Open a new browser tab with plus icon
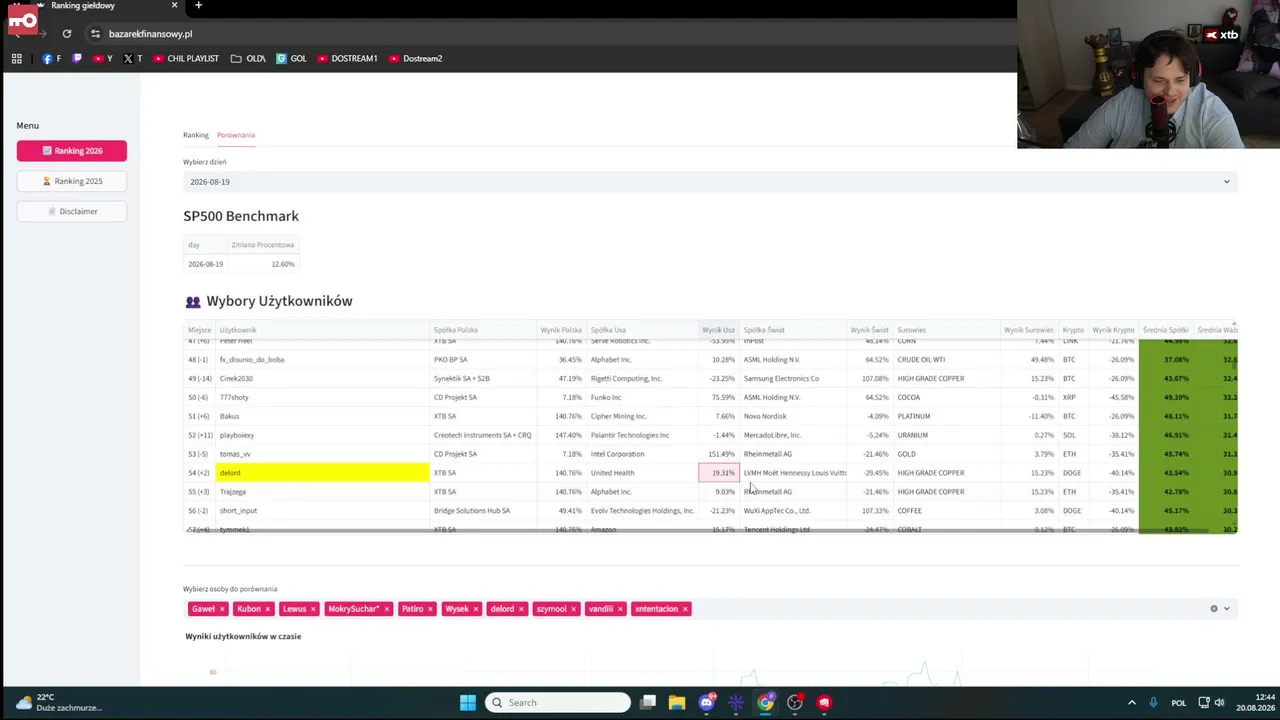The image size is (1280, 720). tap(198, 6)
